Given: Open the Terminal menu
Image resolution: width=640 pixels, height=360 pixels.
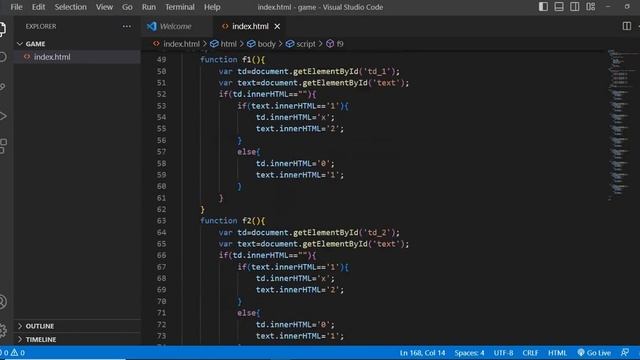Looking at the screenshot, I should [180, 7].
